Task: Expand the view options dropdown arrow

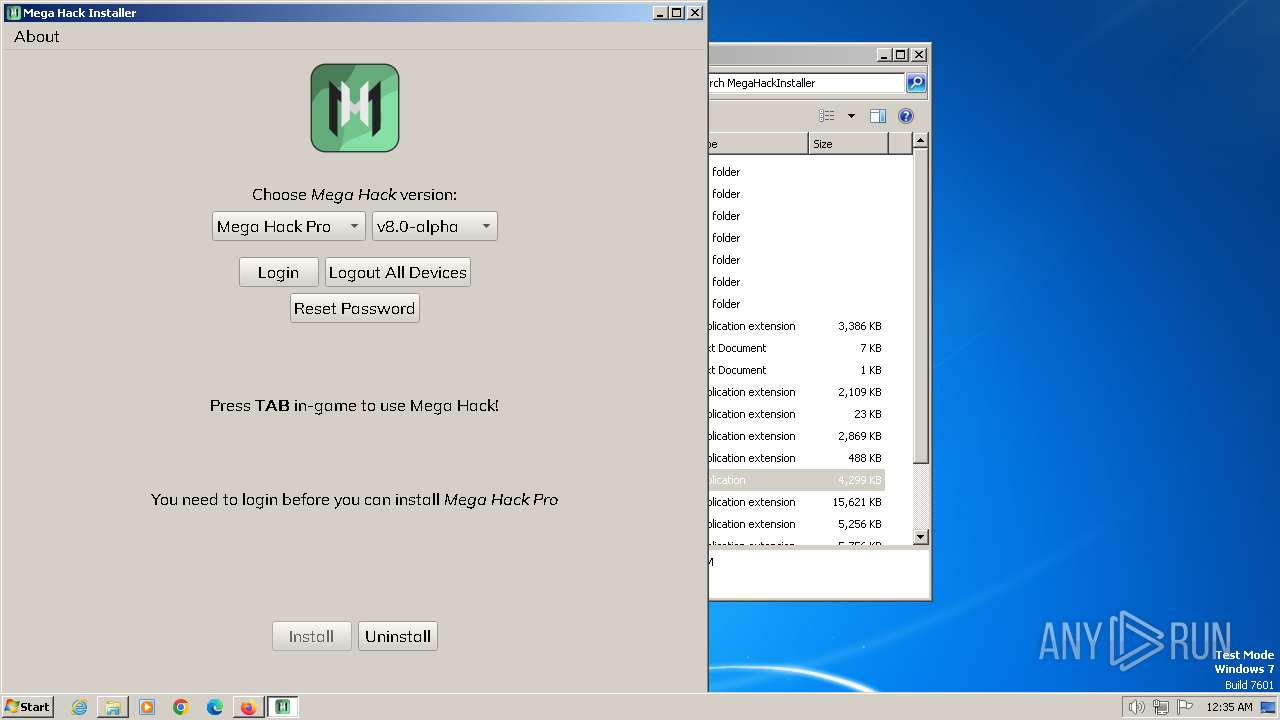Action: [851, 116]
